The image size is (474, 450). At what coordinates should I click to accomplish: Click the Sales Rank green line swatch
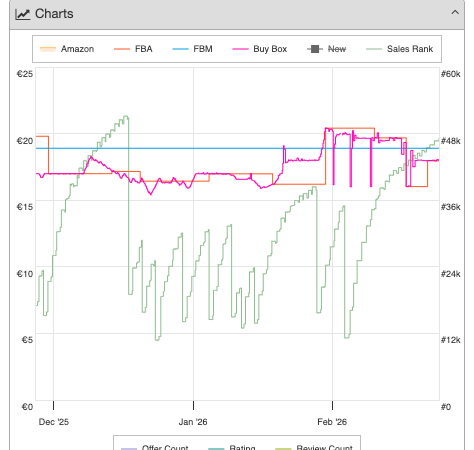[x=374, y=49]
